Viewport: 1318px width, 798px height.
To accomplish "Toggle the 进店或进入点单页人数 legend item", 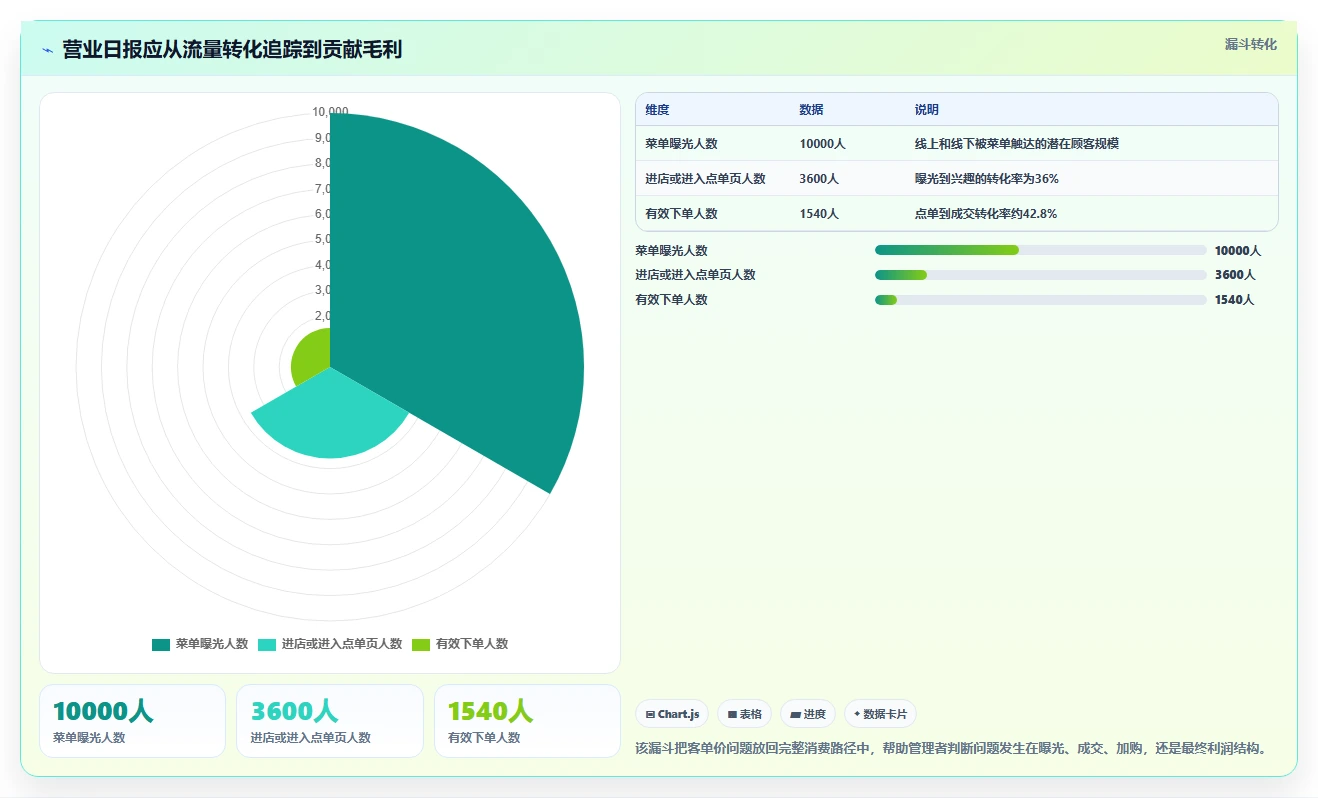I will [x=330, y=644].
